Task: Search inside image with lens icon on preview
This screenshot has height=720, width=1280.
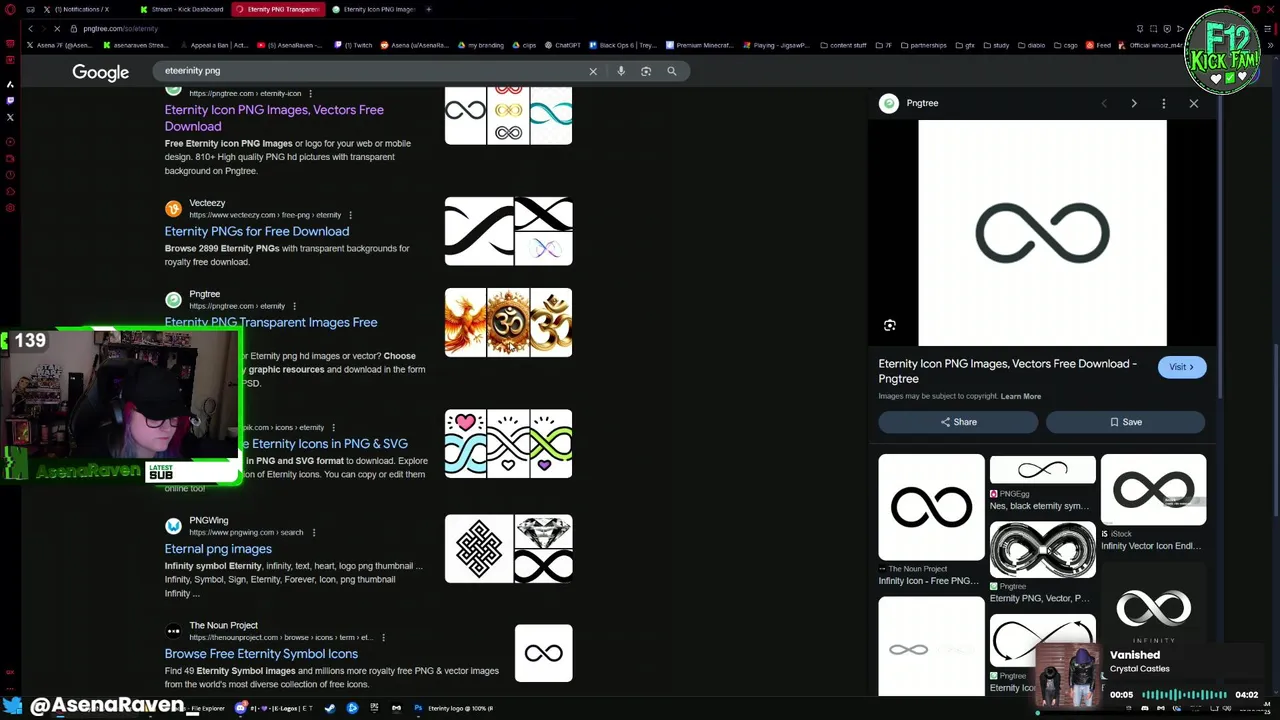Action: (890, 325)
